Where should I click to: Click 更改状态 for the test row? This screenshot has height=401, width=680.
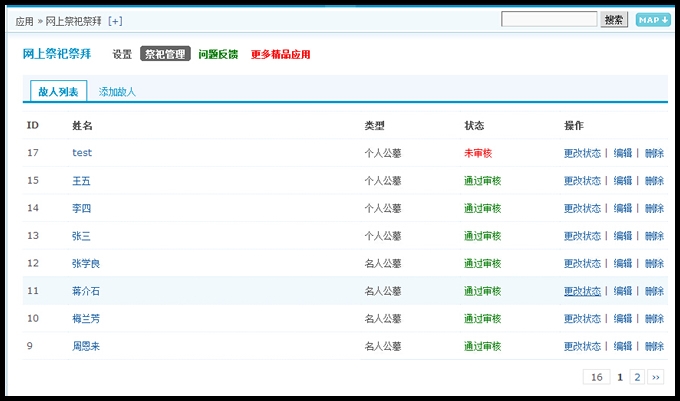tap(582, 153)
